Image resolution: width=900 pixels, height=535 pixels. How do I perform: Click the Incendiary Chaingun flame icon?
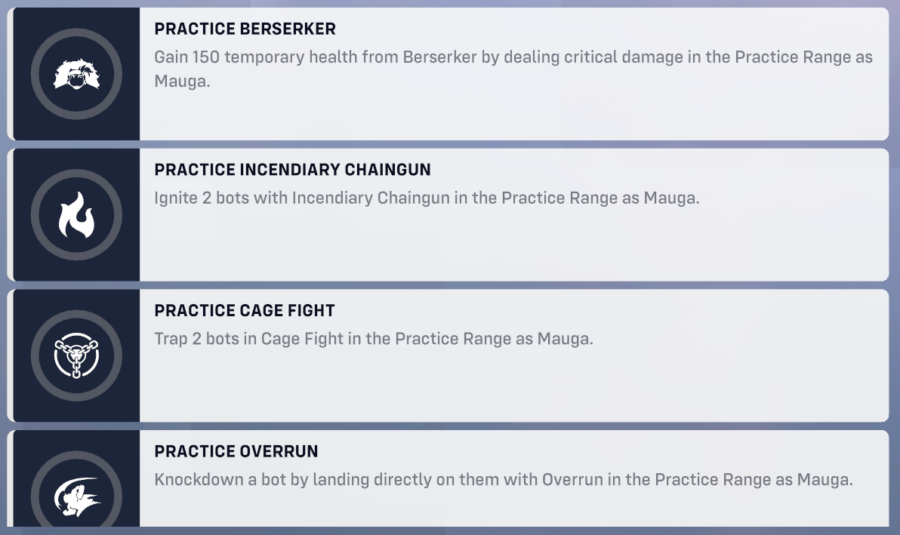coord(76,215)
